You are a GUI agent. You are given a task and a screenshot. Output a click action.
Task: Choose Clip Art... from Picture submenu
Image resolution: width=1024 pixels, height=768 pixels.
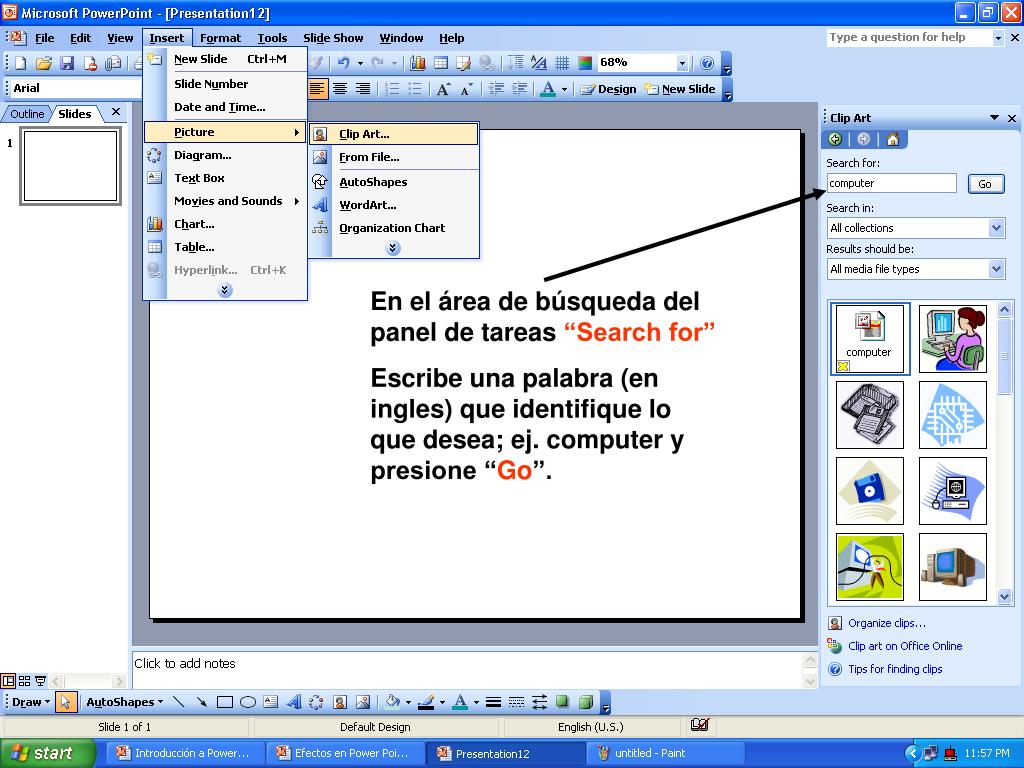click(394, 134)
